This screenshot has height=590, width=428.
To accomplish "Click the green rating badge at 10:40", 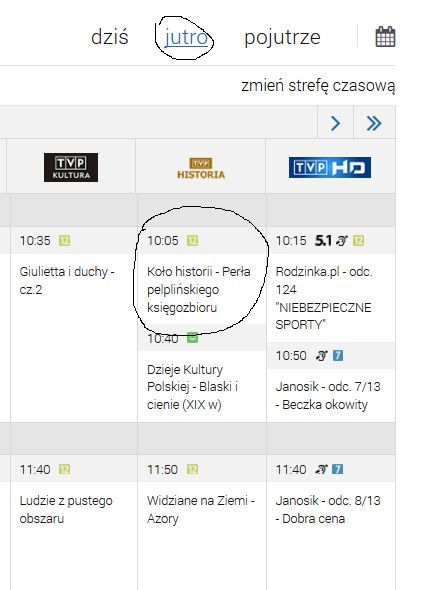I will click(192, 338).
